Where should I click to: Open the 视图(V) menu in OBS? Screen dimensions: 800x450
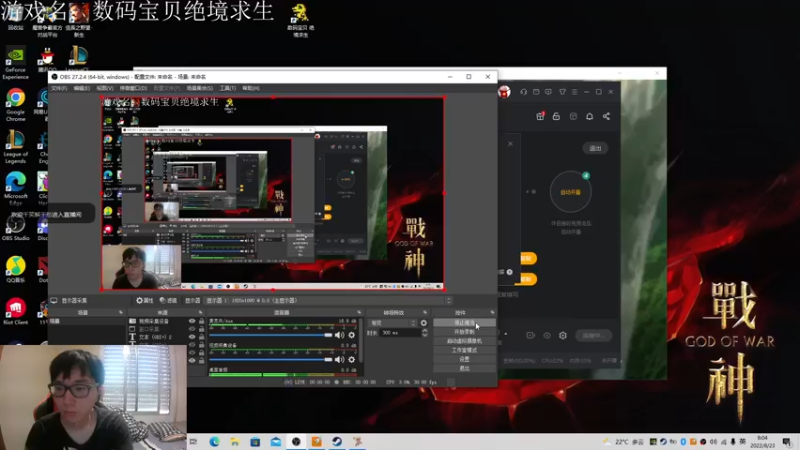[105, 88]
